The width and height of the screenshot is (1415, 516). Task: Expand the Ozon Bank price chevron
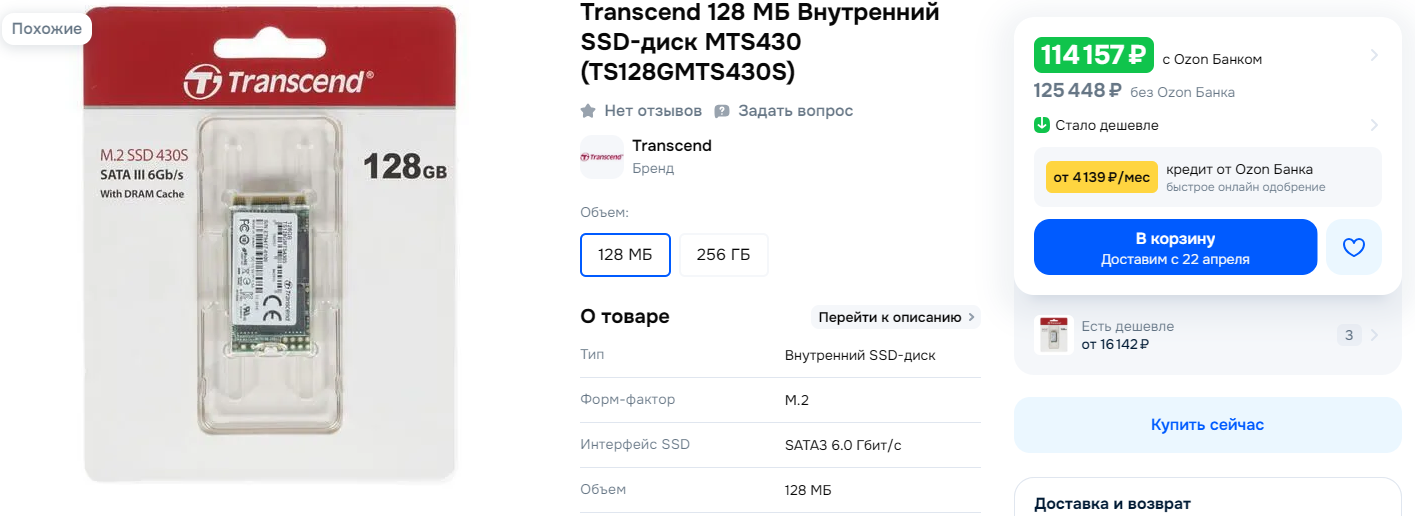(1374, 55)
